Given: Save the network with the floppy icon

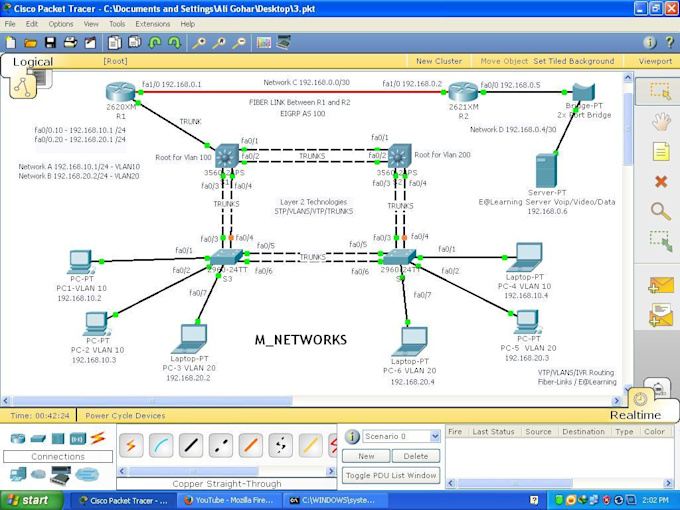Looking at the screenshot, I should (50, 42).
